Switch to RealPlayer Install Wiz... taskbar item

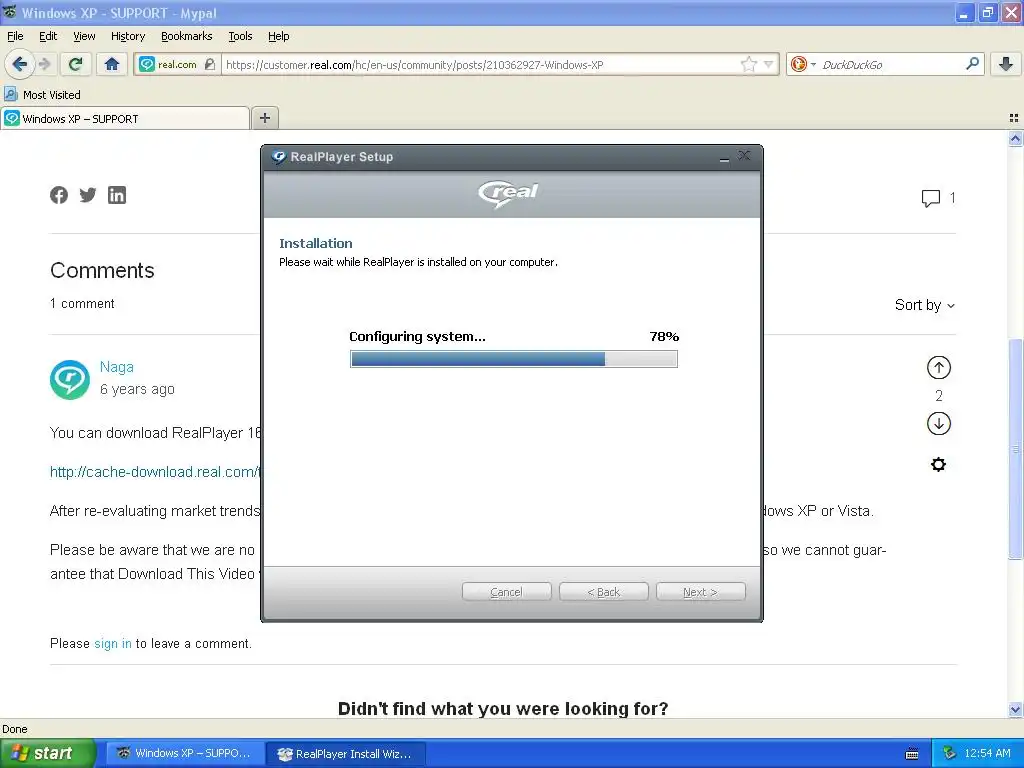point(345,754)
